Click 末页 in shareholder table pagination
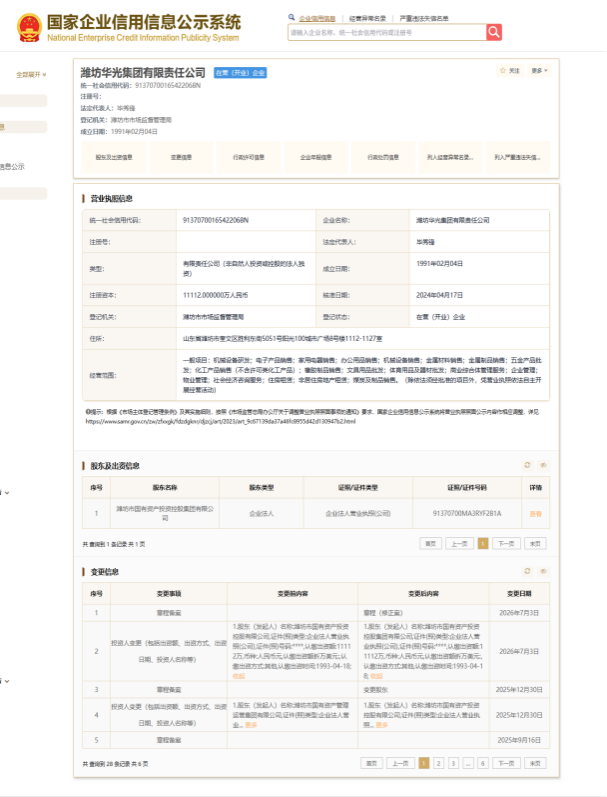 point(535,544)
